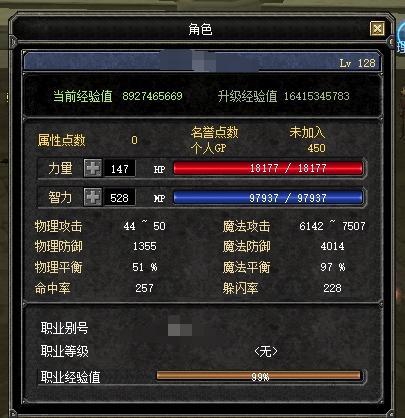
Task: Click the blue round icon at top-right edge
Action: (x=400, y=37)
